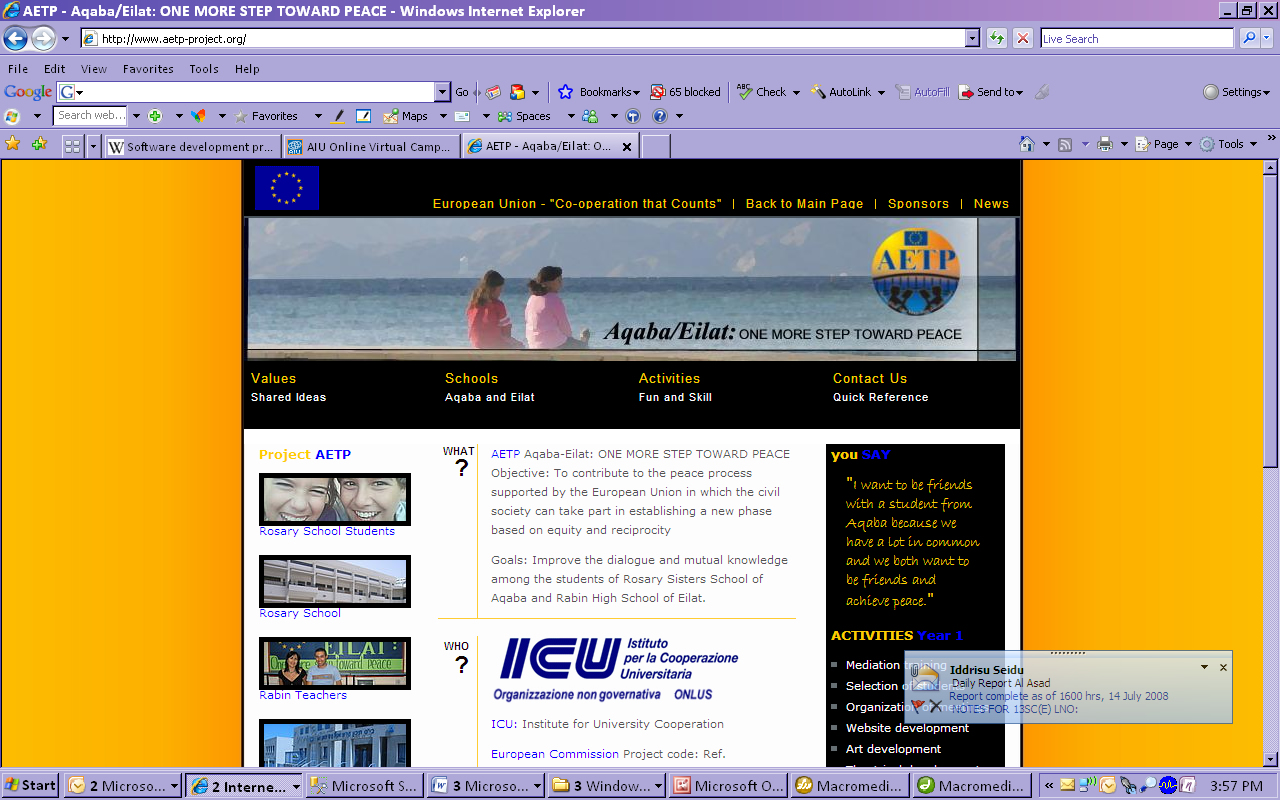Click inside the Live Search input field
This screenshot has height=800, width=1280.
(1136, 38)
